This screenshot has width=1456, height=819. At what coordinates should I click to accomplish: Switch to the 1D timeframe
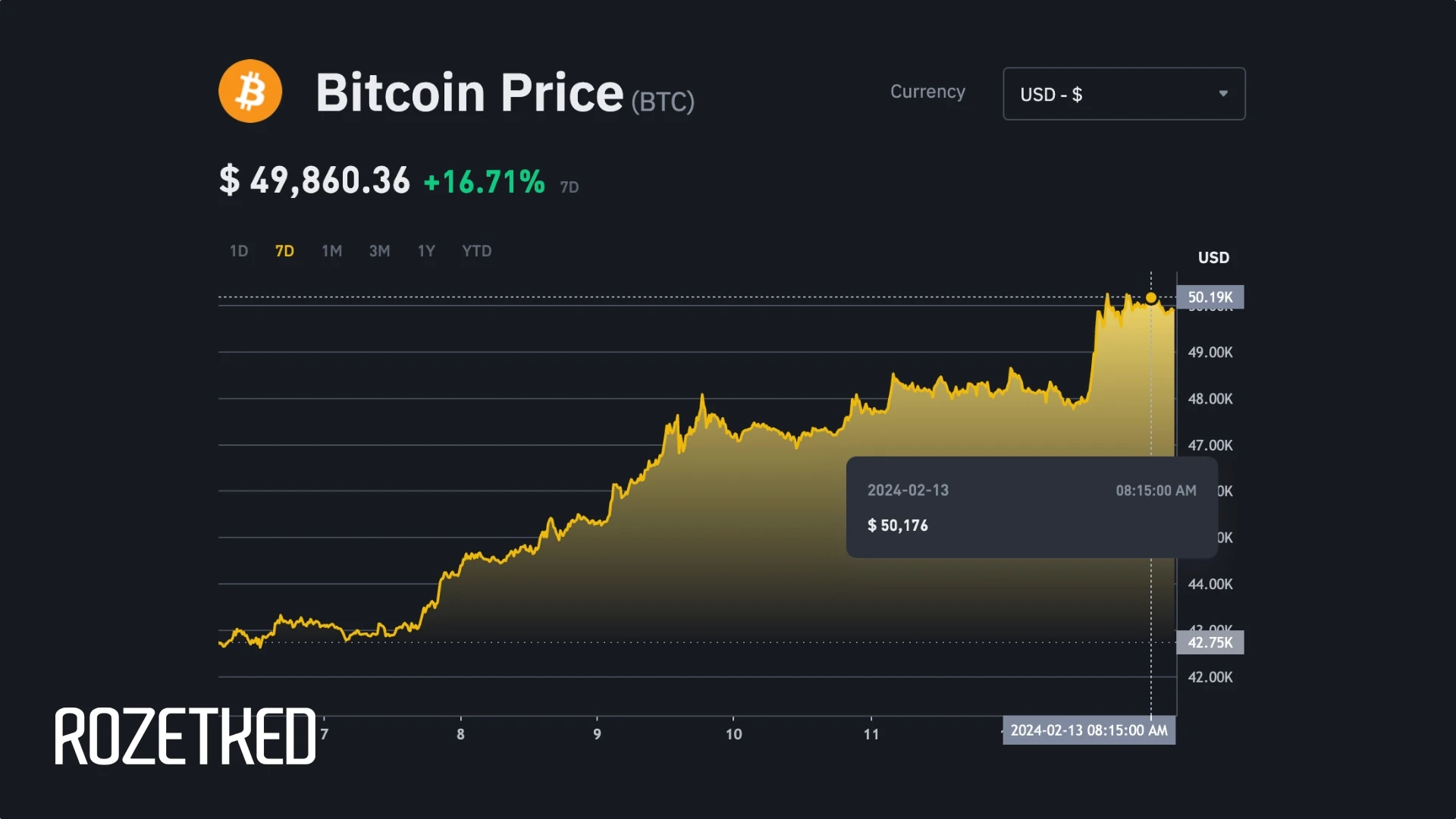[238, 251]
